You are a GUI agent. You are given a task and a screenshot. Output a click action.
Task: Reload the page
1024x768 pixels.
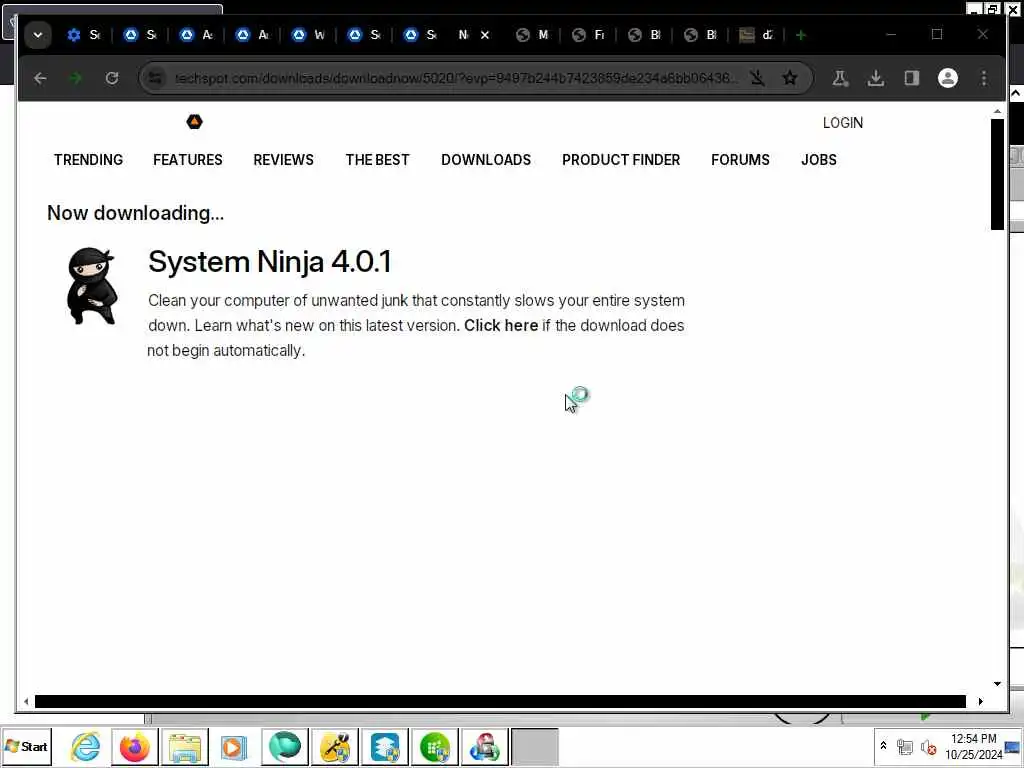112,78
